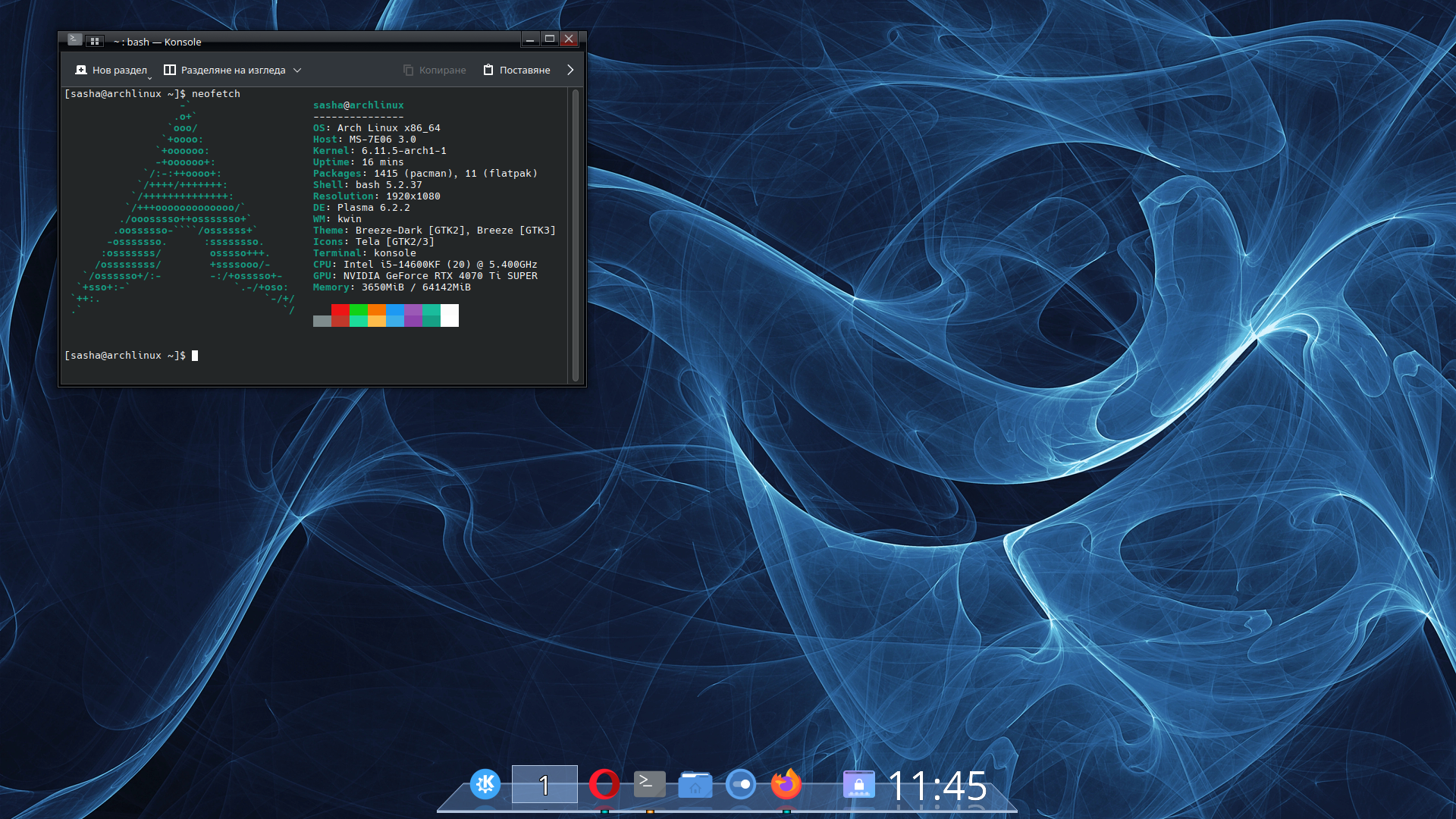Click the 'DE: Plasma 6.2.2' line

pos(362,208)
